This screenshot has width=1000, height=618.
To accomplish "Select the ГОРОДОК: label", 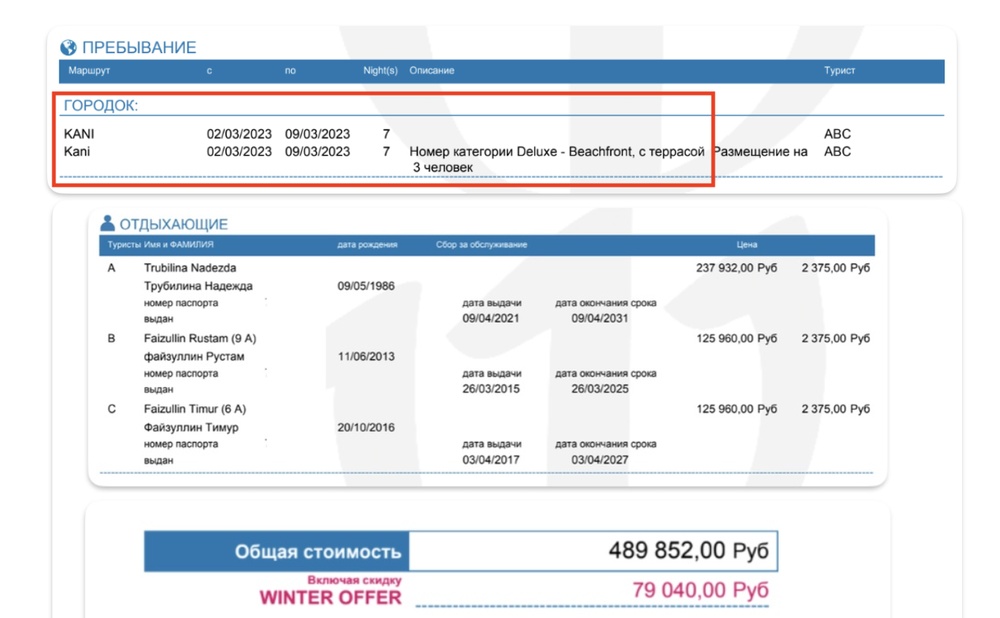I will pyautogui.click(x=101, y=105).
